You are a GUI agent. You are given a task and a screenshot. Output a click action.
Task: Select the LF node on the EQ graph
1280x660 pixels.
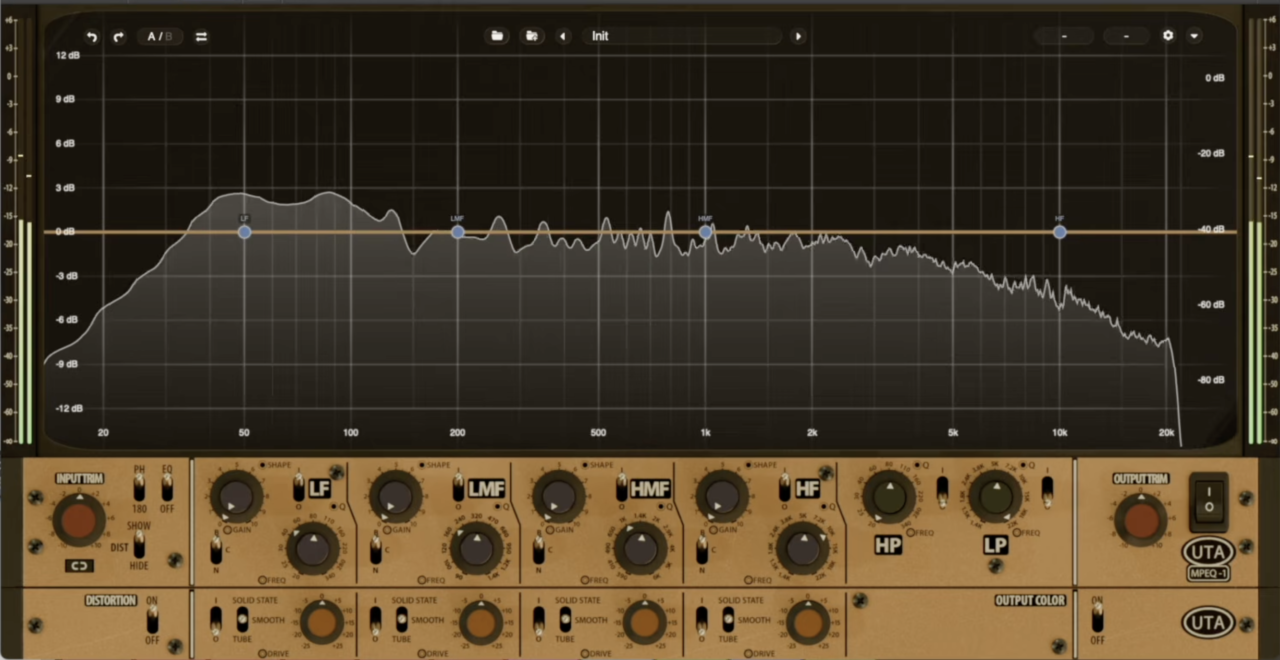[244, 232]
